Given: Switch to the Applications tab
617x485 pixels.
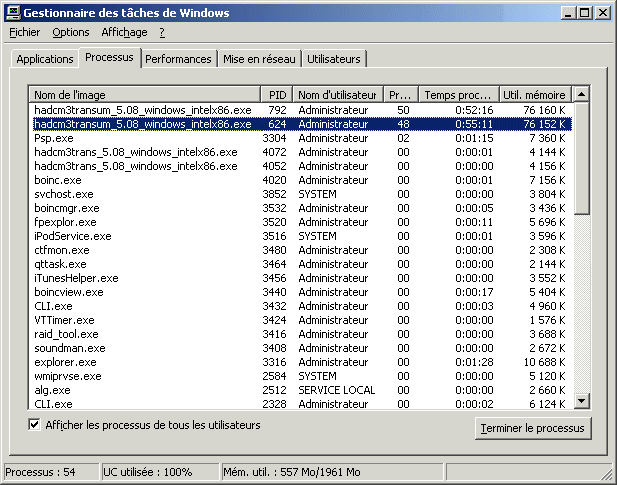Looking at the screenshot, I should 45,59.
